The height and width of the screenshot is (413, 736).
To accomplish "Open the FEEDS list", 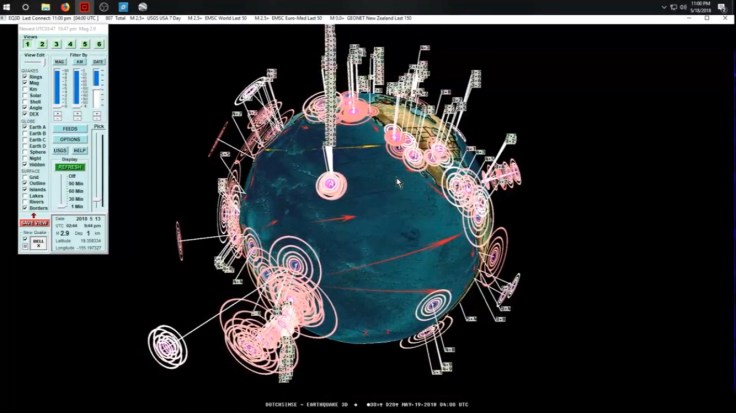I will 70,129.
